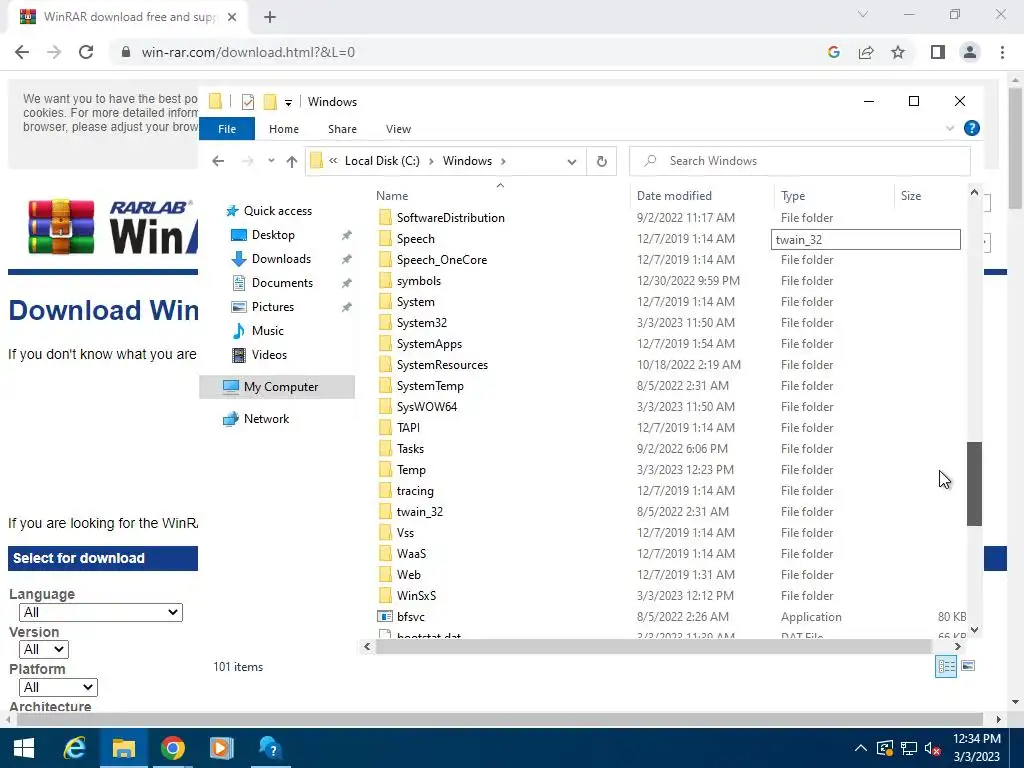The image size is (1024, 768).
Task: Select the Temp folder
Action: coord(411,470)
